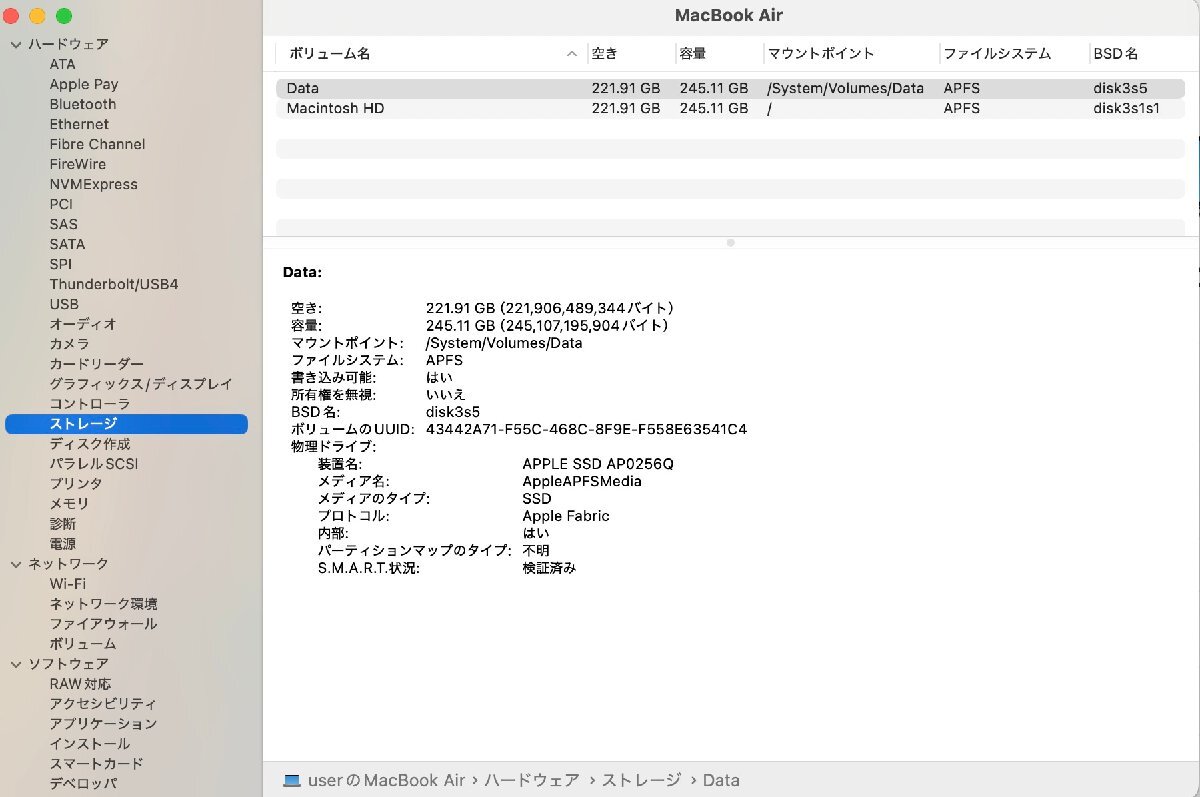This screenshot has height=797, width=1200.
Task: Sort by BSD名 column header
Action: pyautogui.click(x=1115, y=54)
